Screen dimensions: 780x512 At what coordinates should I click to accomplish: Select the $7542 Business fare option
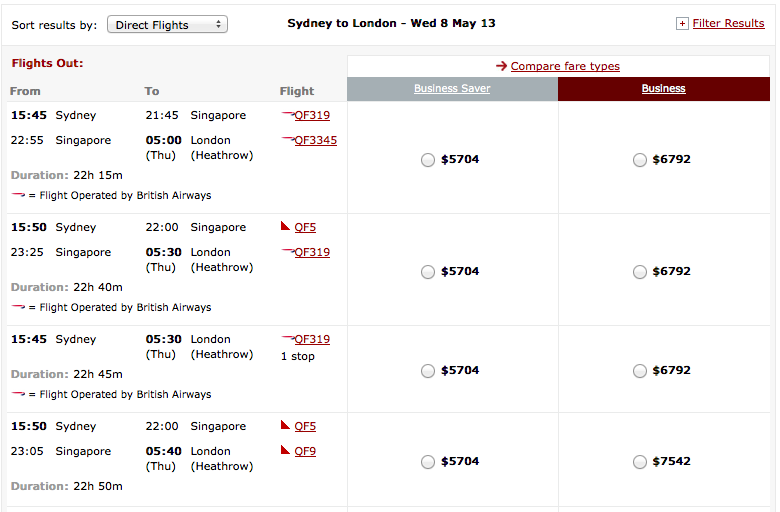pos(640,462)
